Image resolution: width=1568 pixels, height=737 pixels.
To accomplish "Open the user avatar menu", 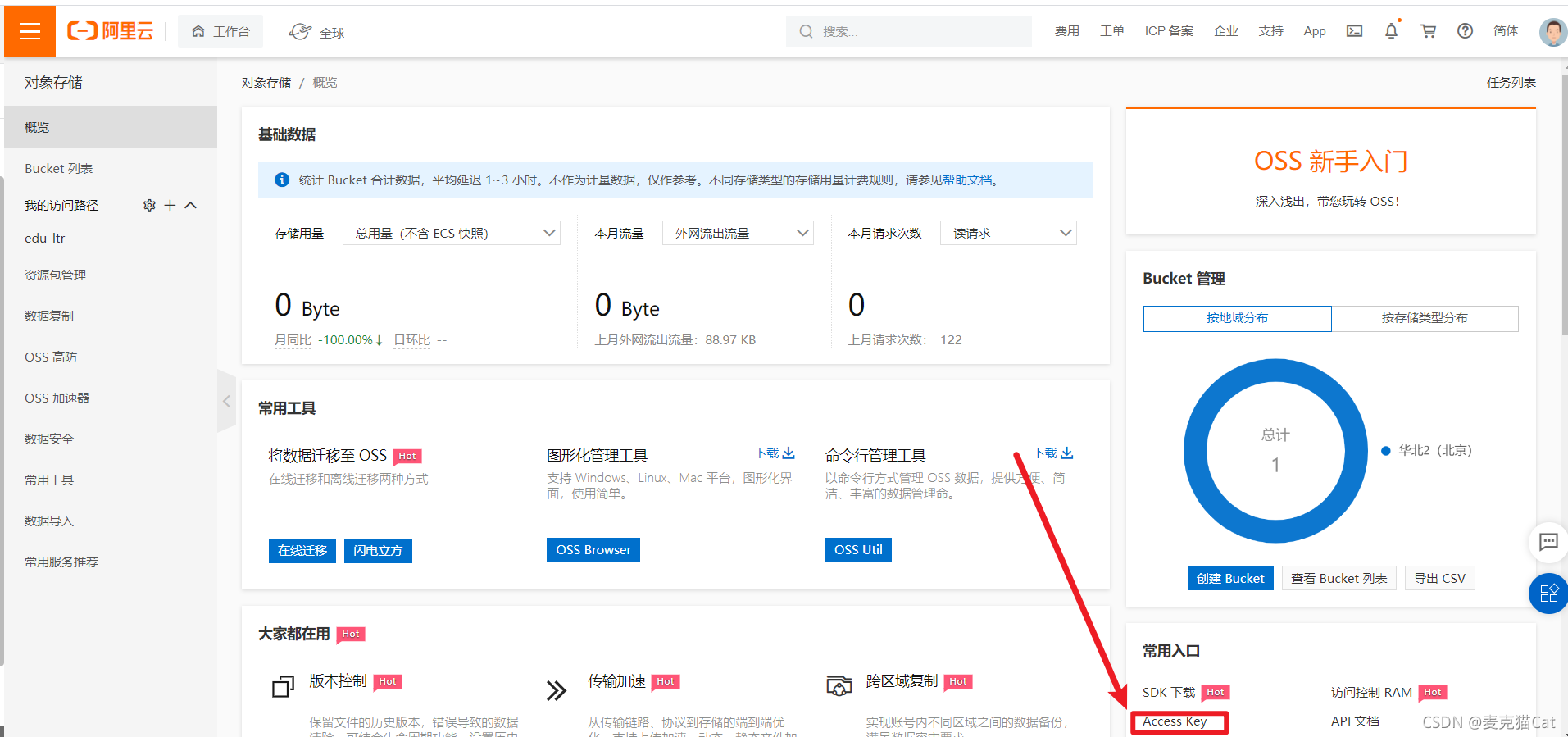I will tap(1552, 32).
